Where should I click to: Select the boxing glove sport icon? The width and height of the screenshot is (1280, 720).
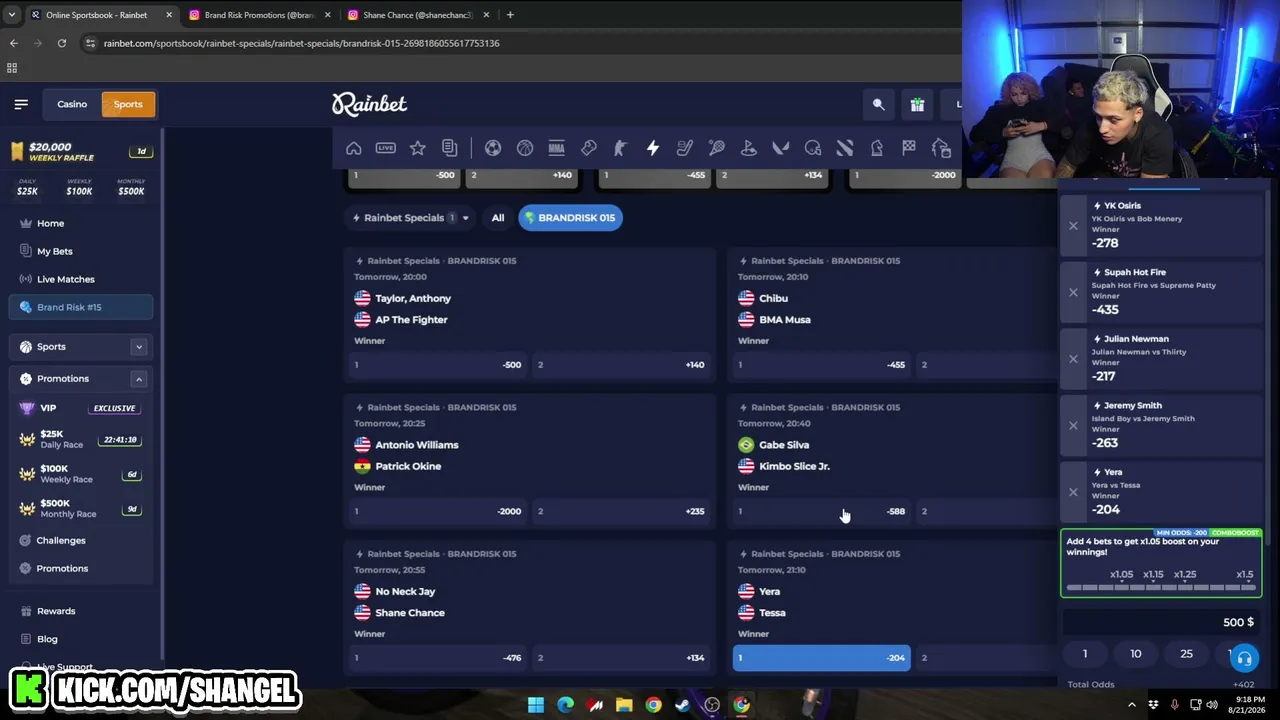[x=589, y=148]
